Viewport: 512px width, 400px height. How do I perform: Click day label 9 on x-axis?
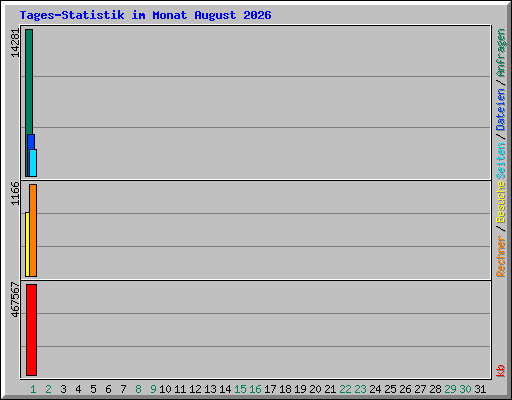(153, 389)
